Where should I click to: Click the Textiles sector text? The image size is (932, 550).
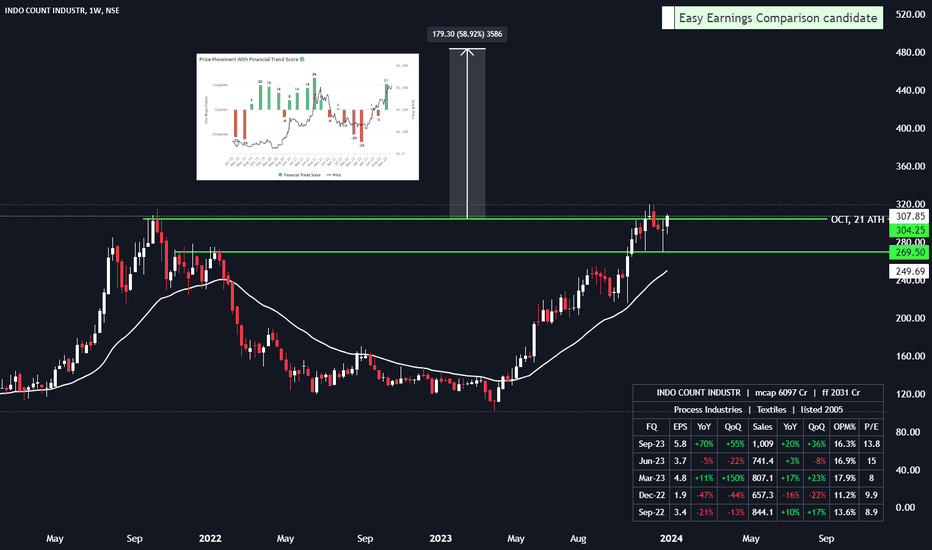point(772,410)
